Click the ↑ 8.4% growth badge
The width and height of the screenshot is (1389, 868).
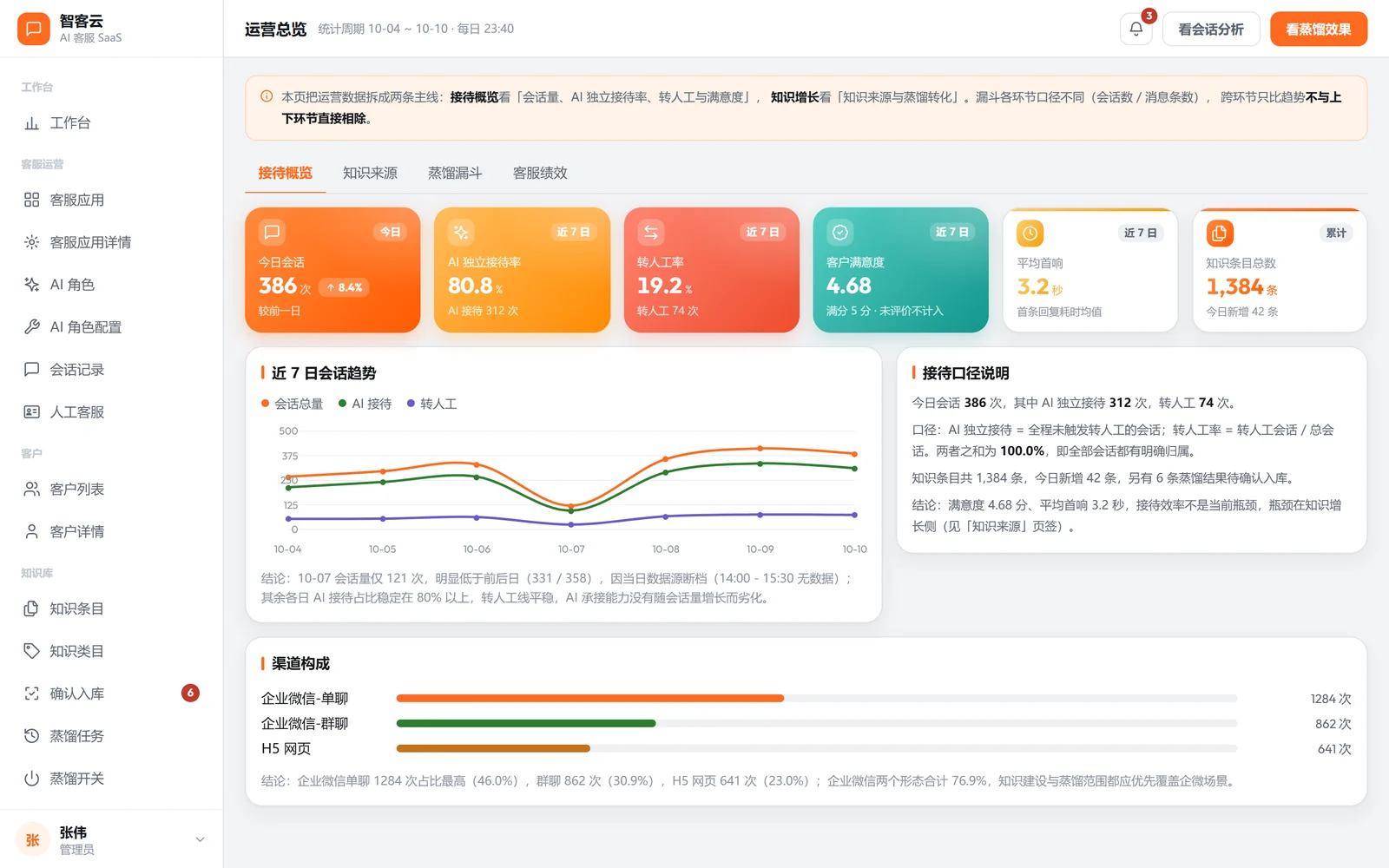click(345, 287)
